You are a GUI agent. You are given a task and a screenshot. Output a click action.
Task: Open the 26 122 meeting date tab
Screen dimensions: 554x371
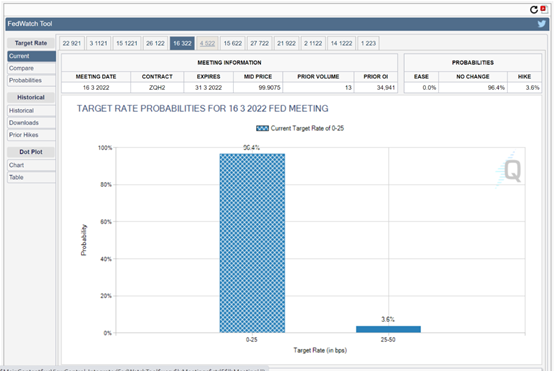coord(155,43)
